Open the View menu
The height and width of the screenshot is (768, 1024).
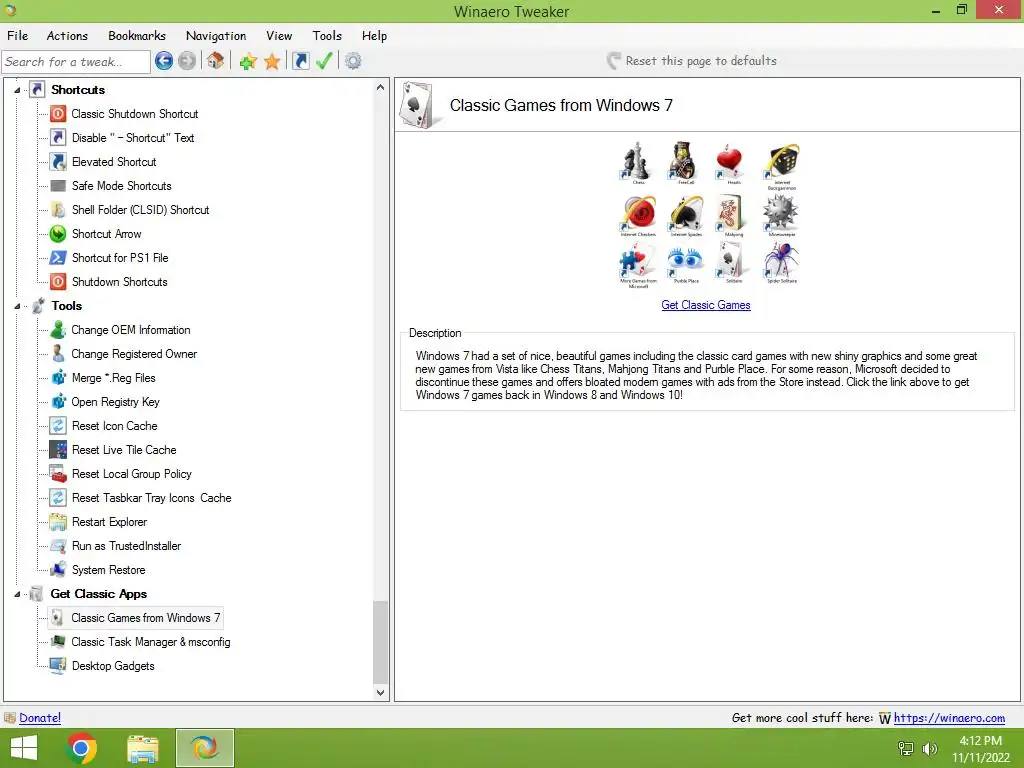click(279, 36)
